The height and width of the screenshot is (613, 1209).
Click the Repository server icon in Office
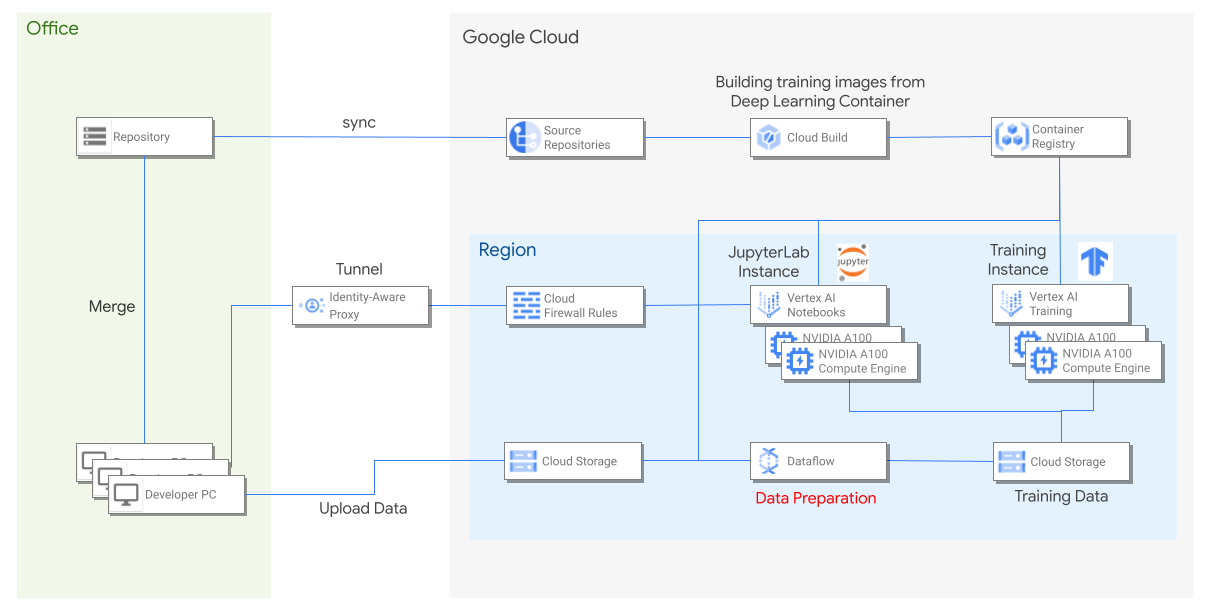96,137
